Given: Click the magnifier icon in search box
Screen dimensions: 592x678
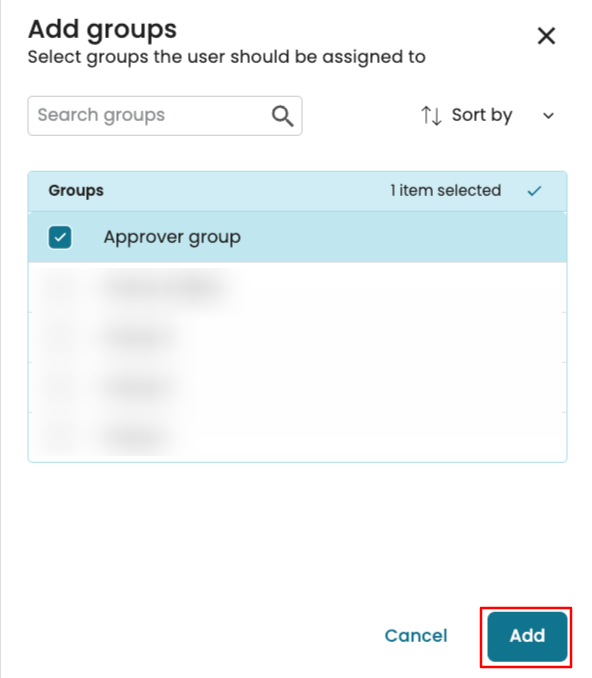Looking at the screenshot, I should (x=282, y=116).
